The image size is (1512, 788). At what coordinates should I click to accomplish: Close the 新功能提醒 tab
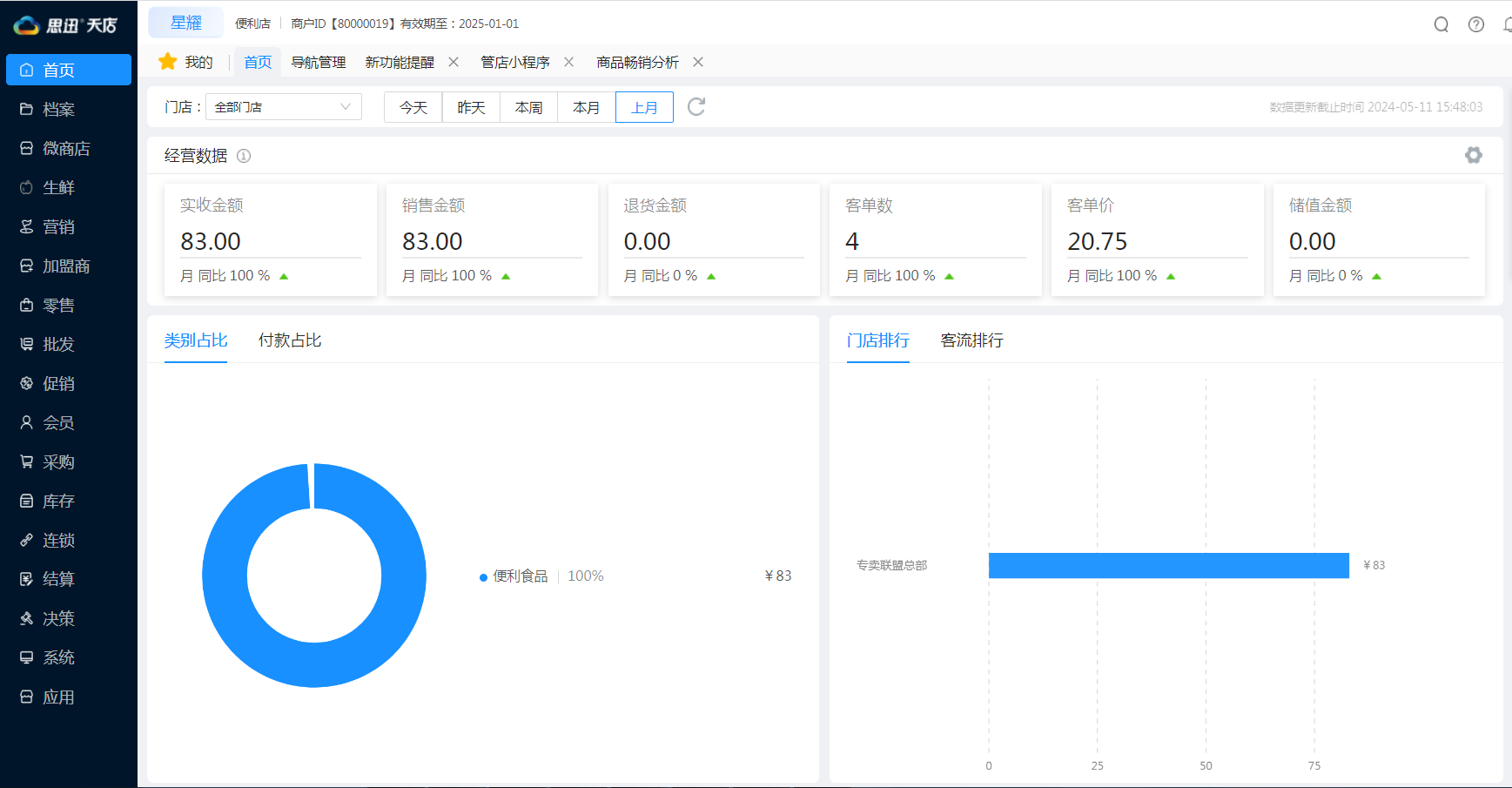[x=454, y=62]
